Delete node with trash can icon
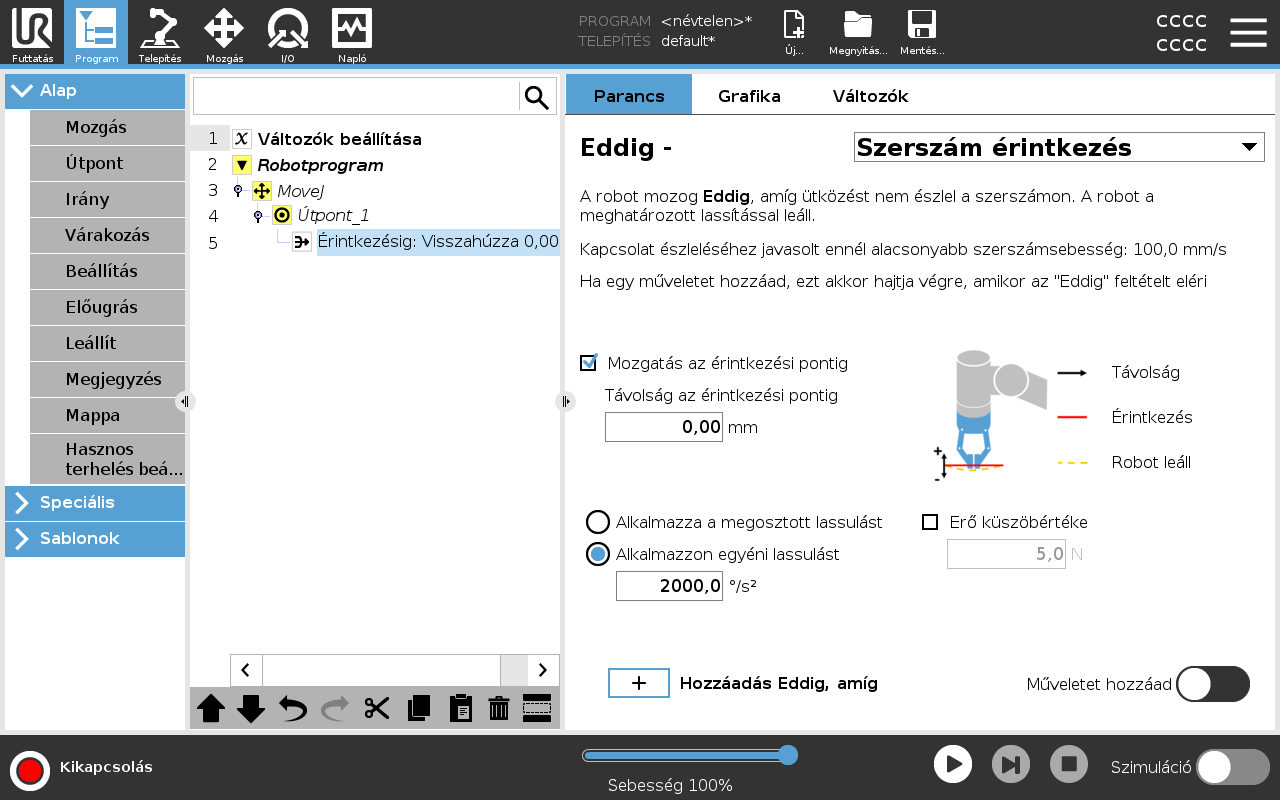Viewport: 1280px width, 800px height. coord(499,708)
